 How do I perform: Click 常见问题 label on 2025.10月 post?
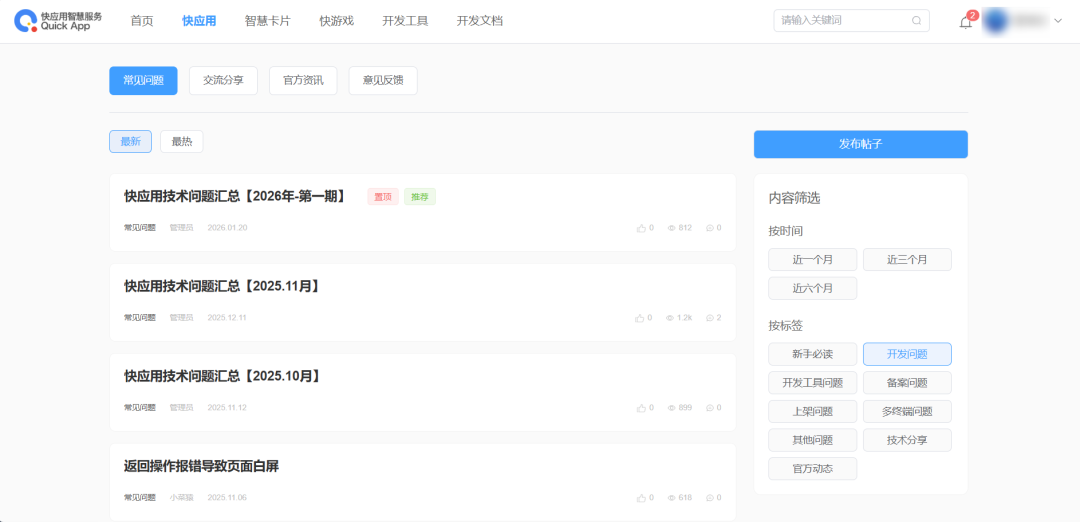(140, 407)
